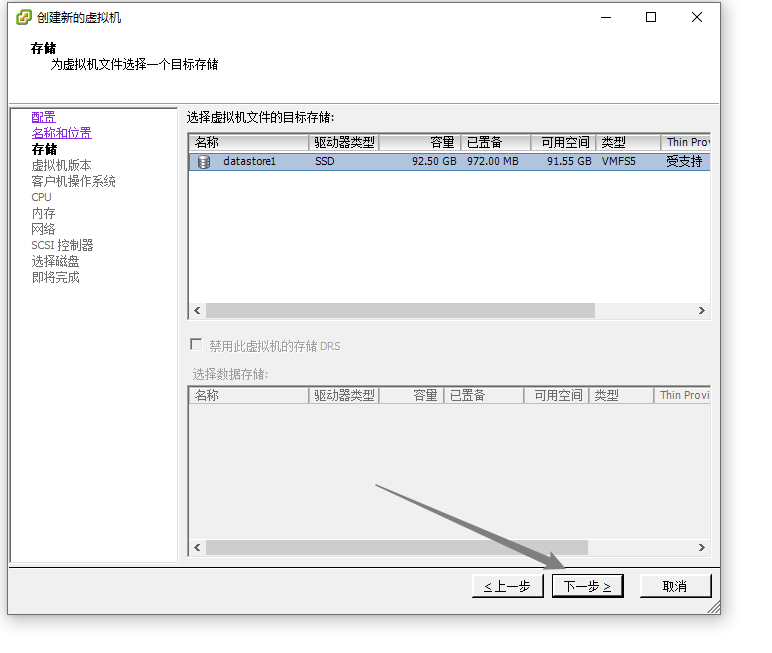Minimize the 创建新的虚拟机 window
The height and width of the screenshot is (653, 772).
click(606, 17)
